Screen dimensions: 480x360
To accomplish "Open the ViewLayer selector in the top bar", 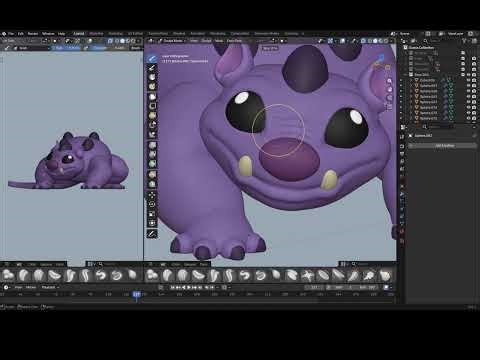I will (x=456, y=34).
